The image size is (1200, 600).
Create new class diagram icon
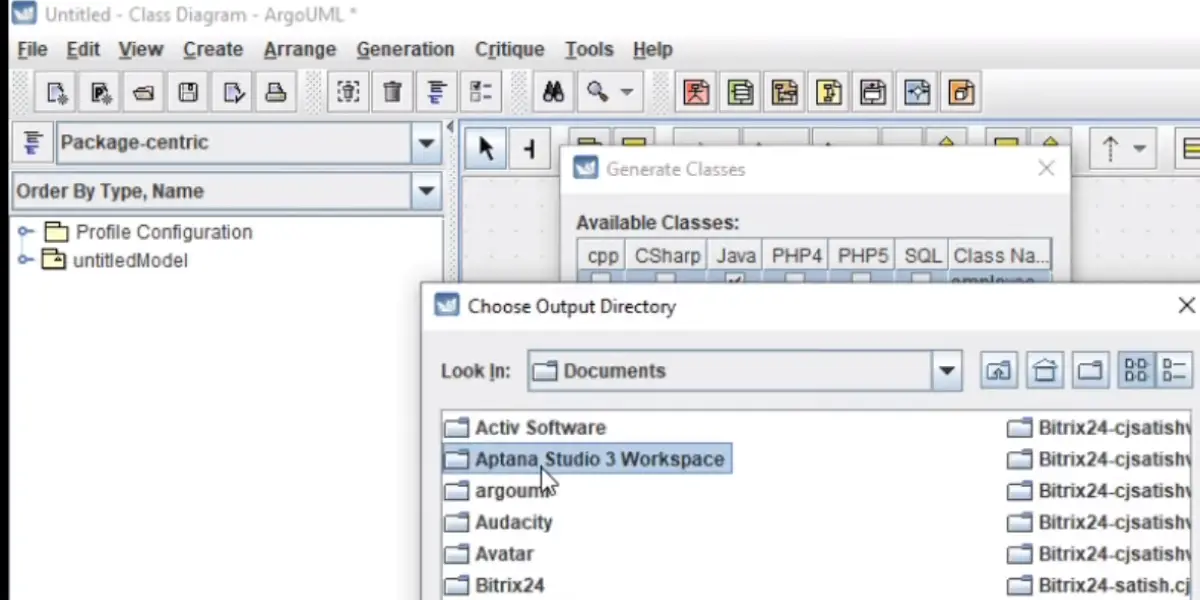point(740,93)
